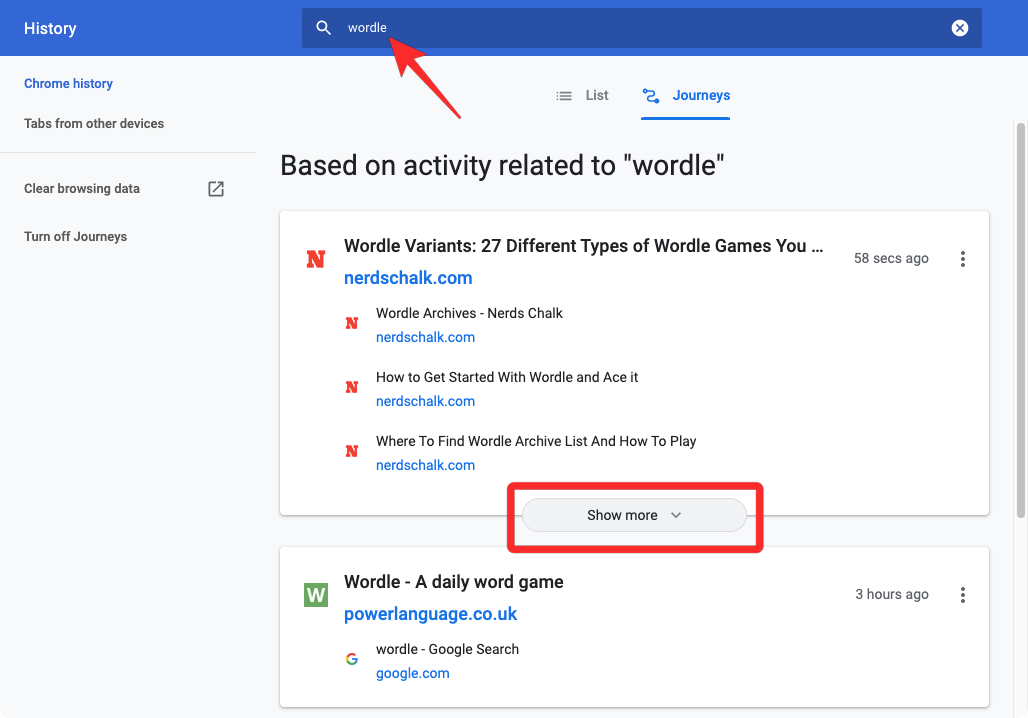The height and width of the screenshot is (718, 1028).
Task: Open the powerlanguage.co.uk link
Action: tap(430, 614)
